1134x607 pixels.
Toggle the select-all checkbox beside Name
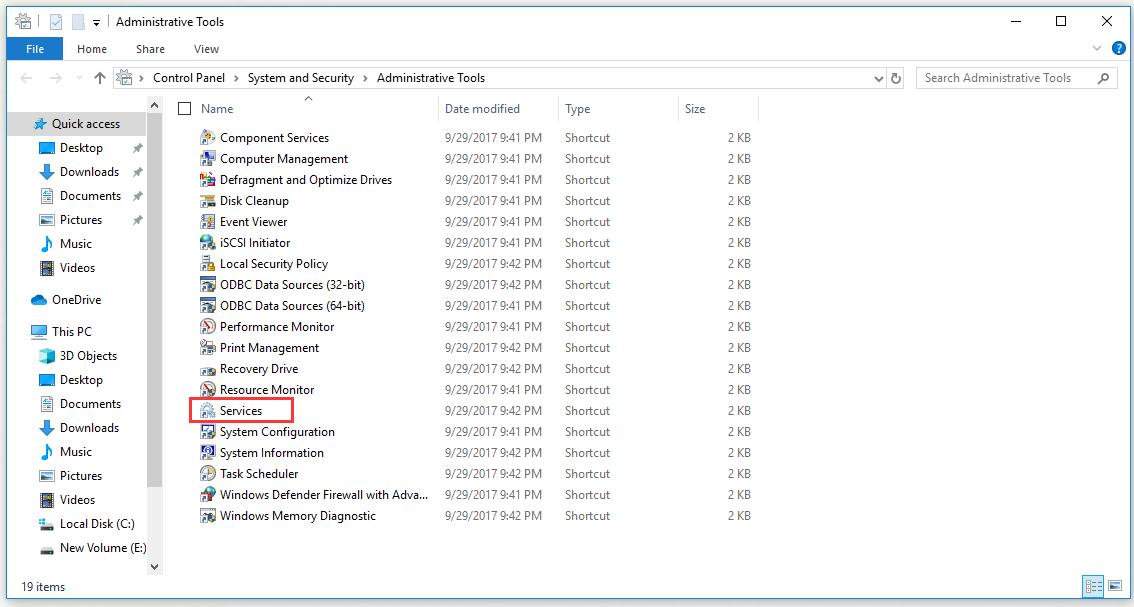coord(184,109)
